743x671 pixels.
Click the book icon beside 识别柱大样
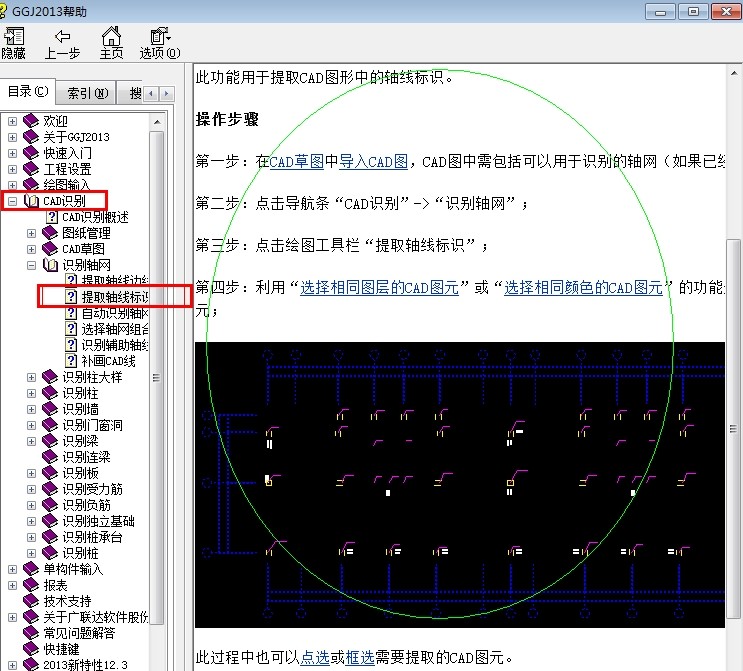coord(50,377)
